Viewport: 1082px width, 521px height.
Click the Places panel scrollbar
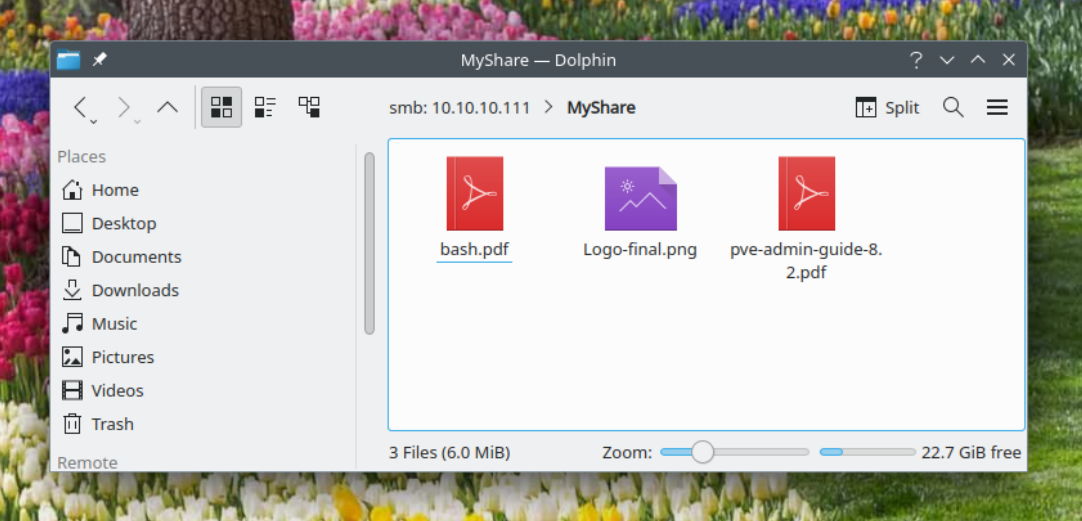coord(369,243)
